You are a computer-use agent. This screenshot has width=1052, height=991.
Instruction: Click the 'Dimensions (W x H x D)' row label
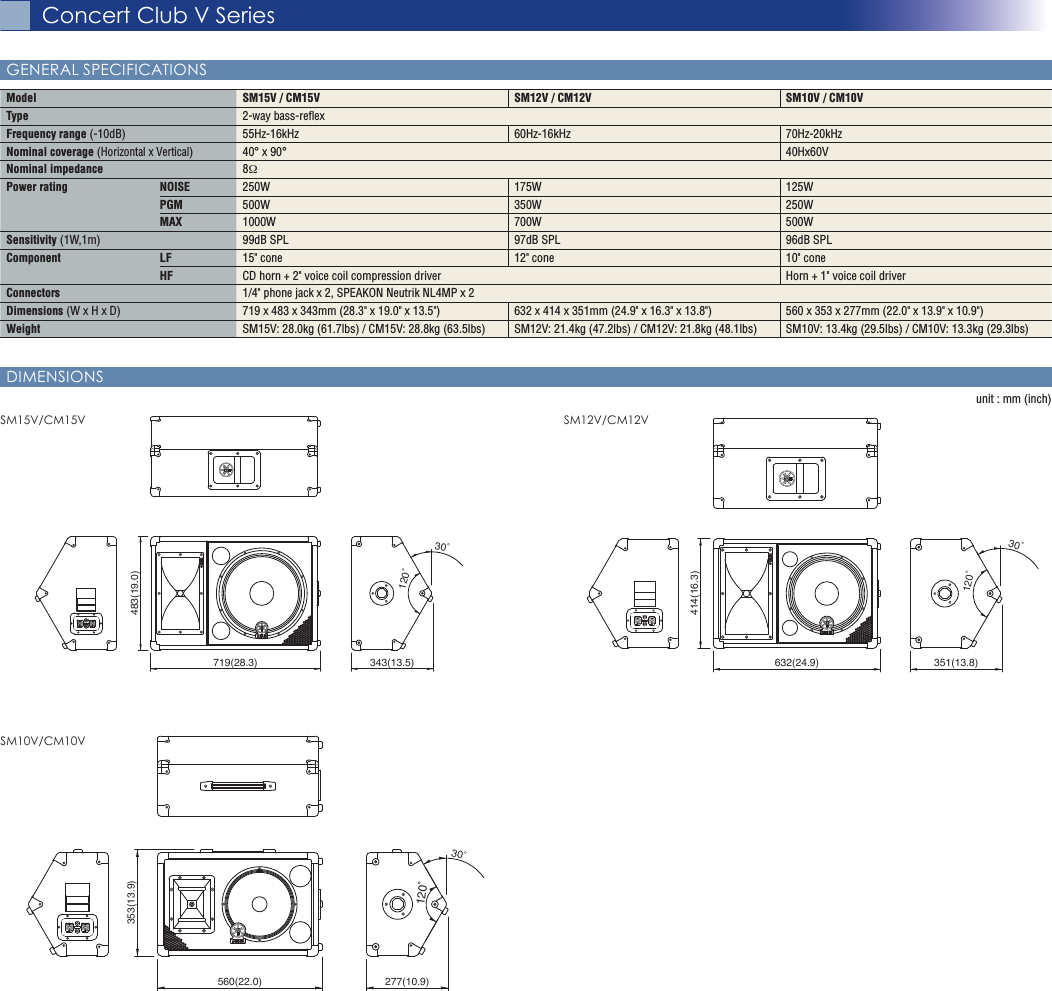[x=63, y=311]
